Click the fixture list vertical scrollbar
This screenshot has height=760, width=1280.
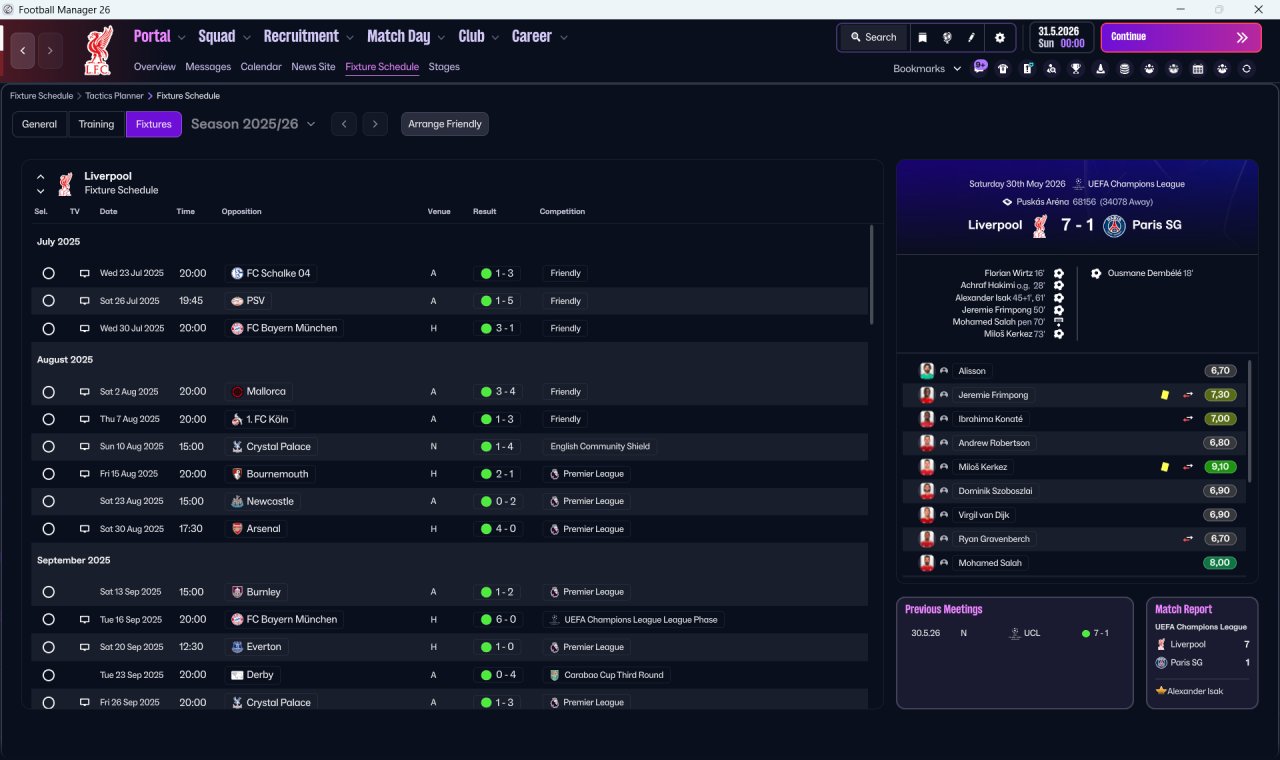point(872,274)
